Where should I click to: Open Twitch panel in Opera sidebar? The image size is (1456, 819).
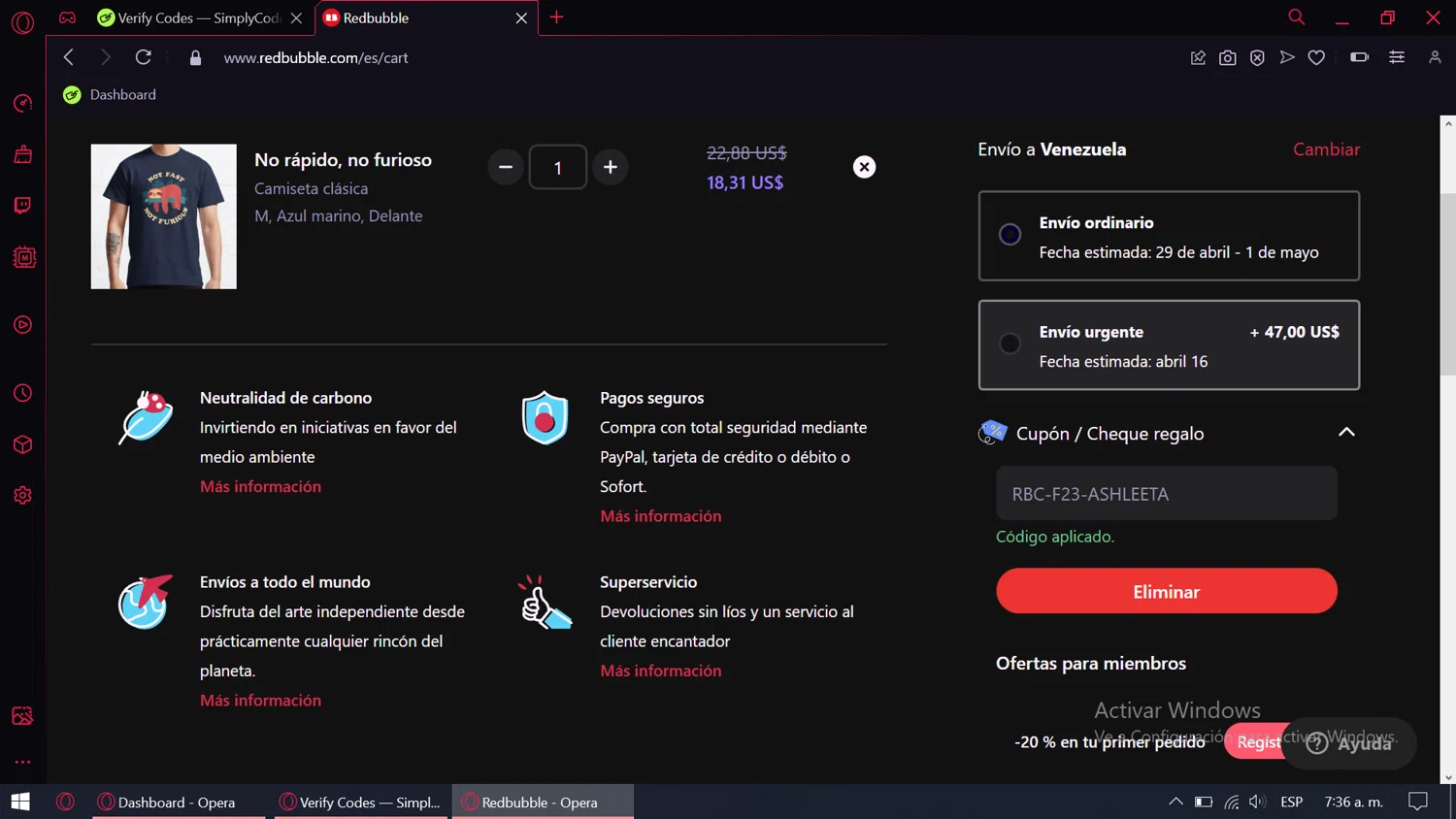click(x=22, y=206)
